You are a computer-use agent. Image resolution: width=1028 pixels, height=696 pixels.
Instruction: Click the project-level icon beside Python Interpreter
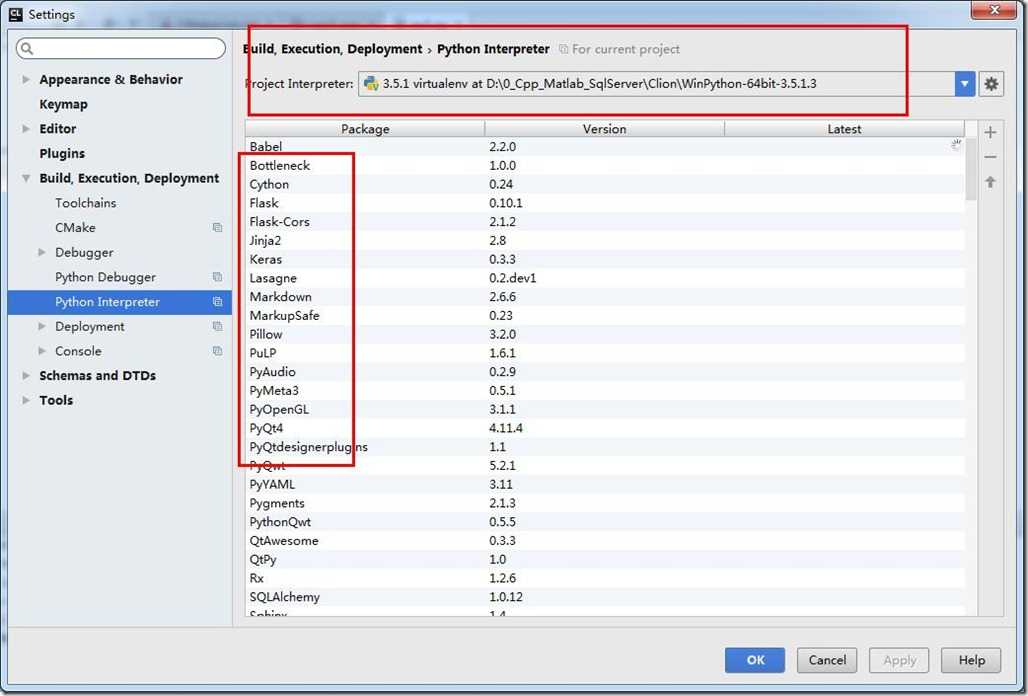217,302
